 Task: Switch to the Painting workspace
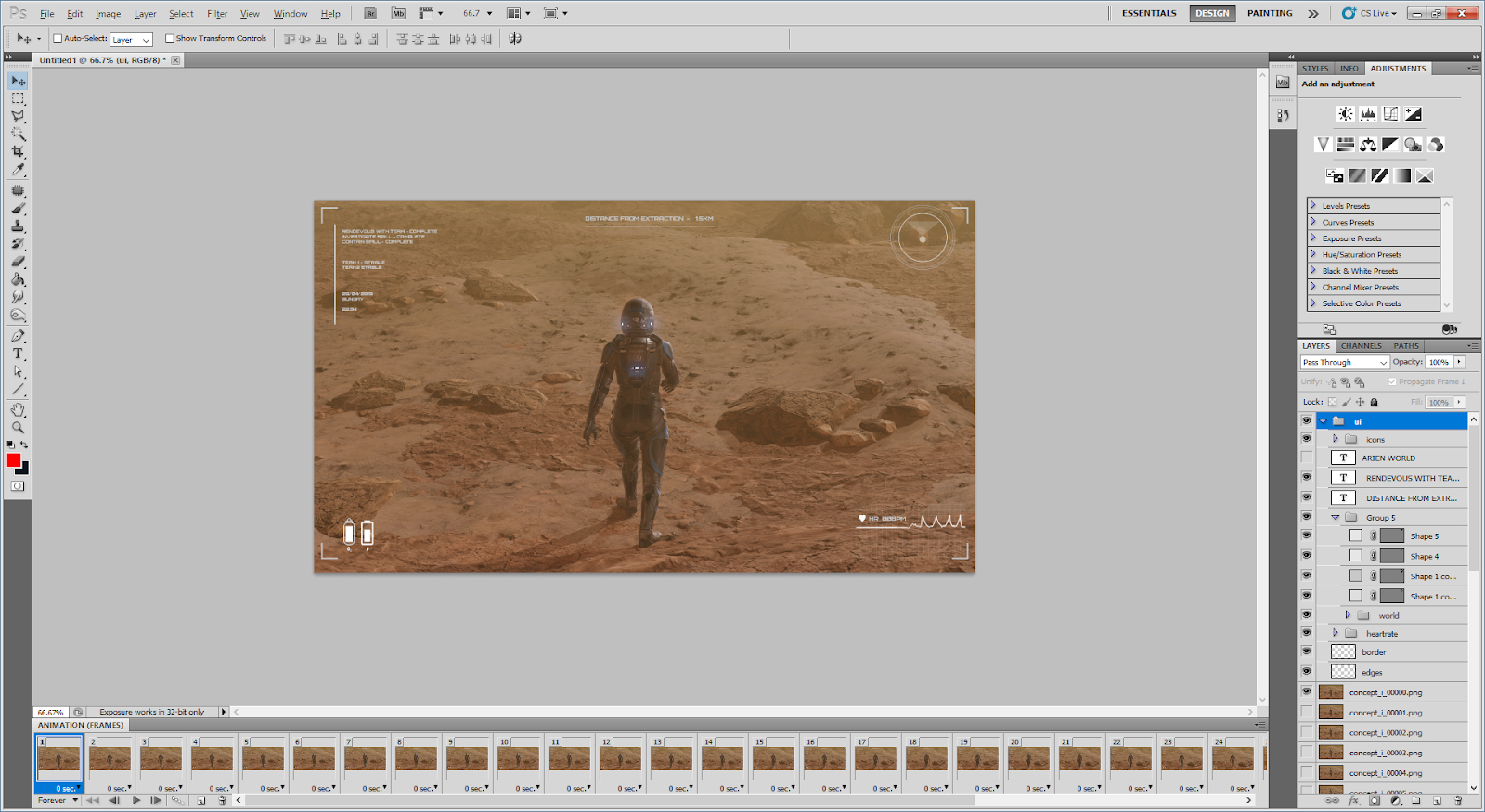[1270, 13]
